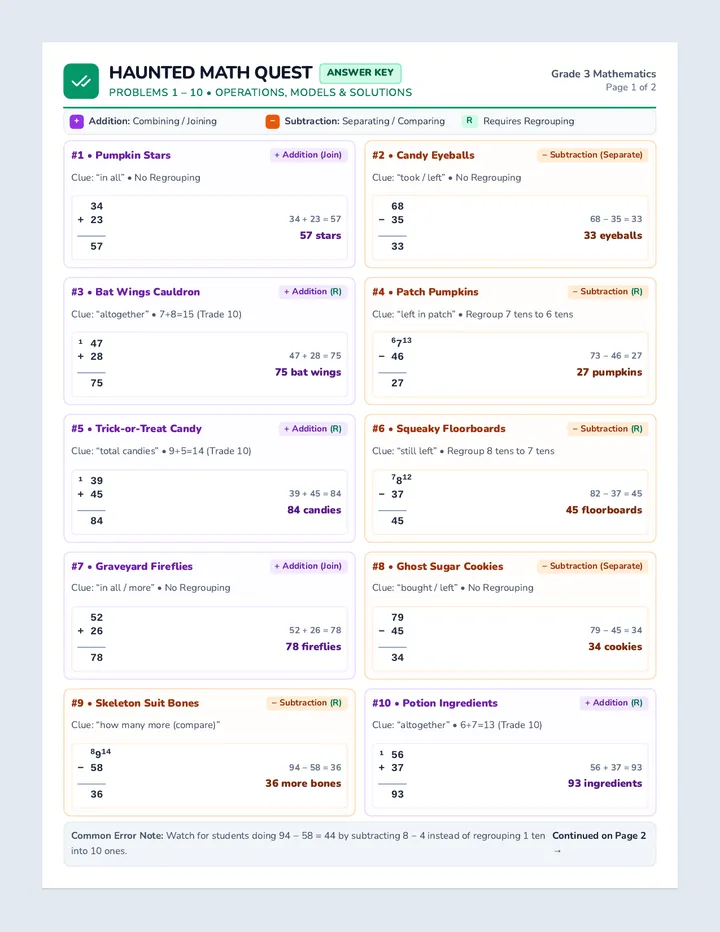
Task: Click the 93 ingredients answer
Action: coord(605,783)
